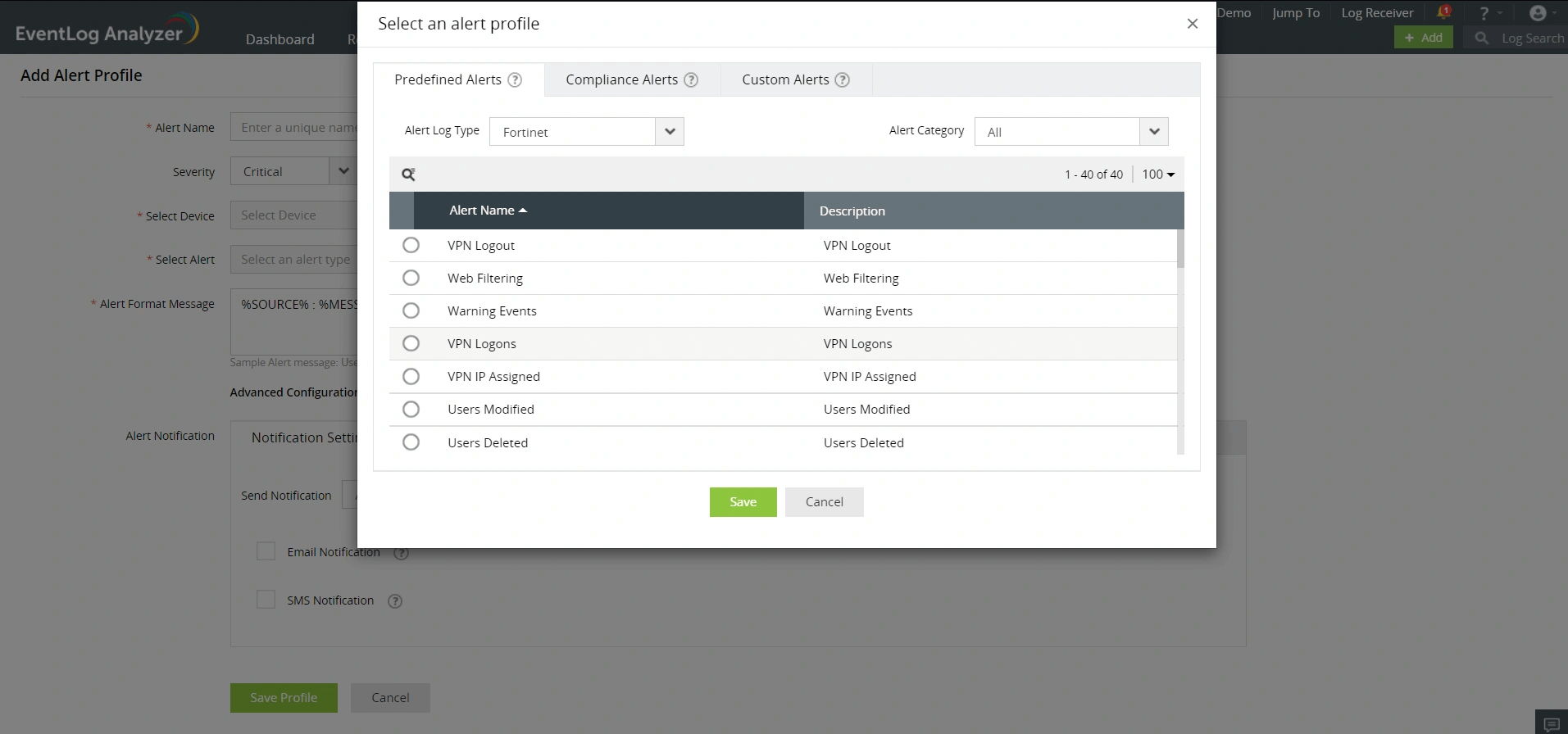Open the Log Receiver link
Image resolution: width=1568 pixels, height=734 pixels.
click(1377, 13)
